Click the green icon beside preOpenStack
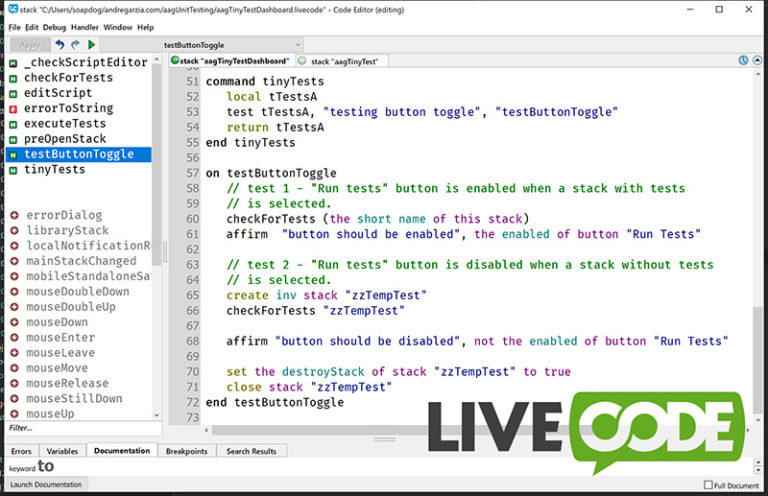Viewport: 768px width, 496px height. (12, 139)
